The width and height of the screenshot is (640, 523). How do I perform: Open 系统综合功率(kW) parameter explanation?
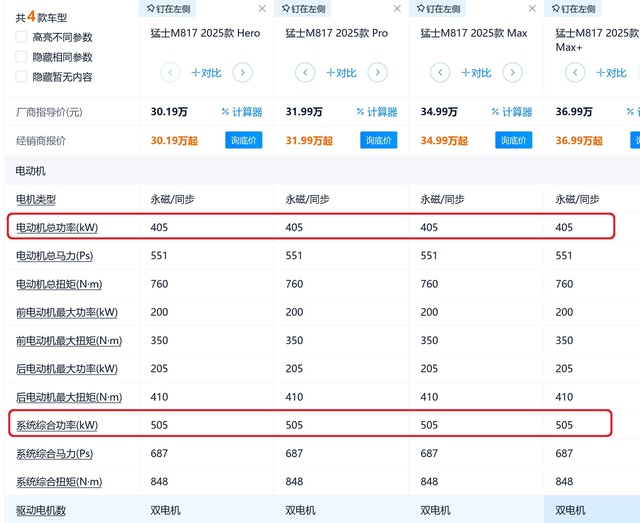57,425
